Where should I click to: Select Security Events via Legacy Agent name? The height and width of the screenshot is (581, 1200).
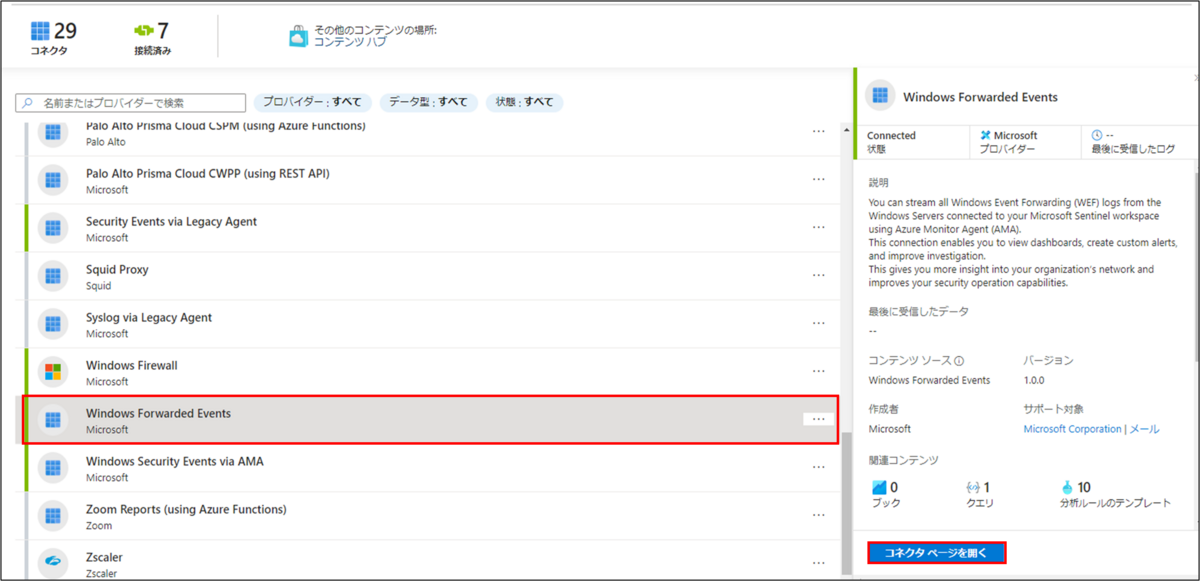click(x=171, y=221)
